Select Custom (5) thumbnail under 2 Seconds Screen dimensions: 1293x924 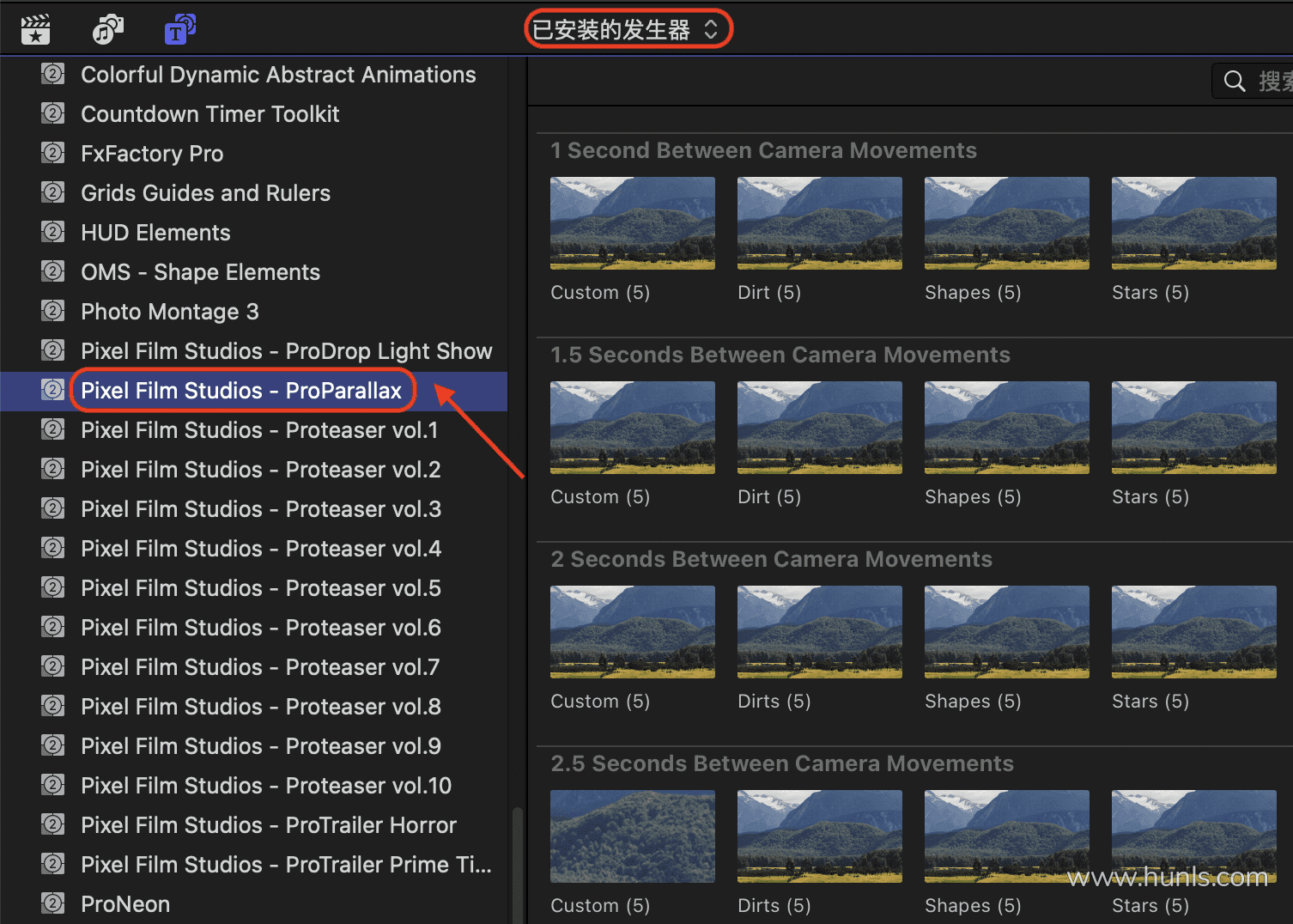coord(633,632)
